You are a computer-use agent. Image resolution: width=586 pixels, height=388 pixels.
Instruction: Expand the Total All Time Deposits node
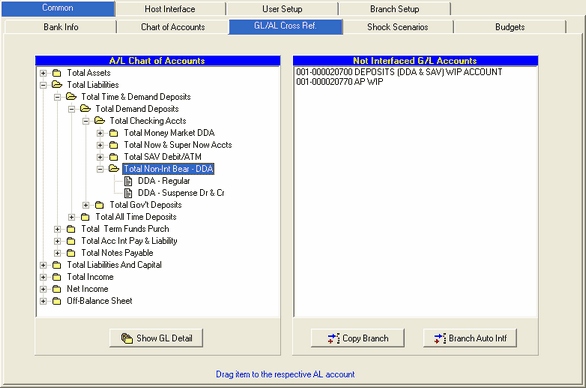[x=72, y=217]
